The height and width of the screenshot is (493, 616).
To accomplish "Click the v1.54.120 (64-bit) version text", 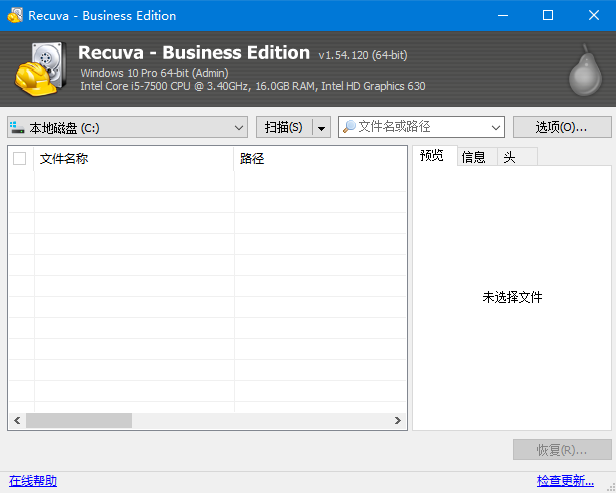I will (363, 55).
